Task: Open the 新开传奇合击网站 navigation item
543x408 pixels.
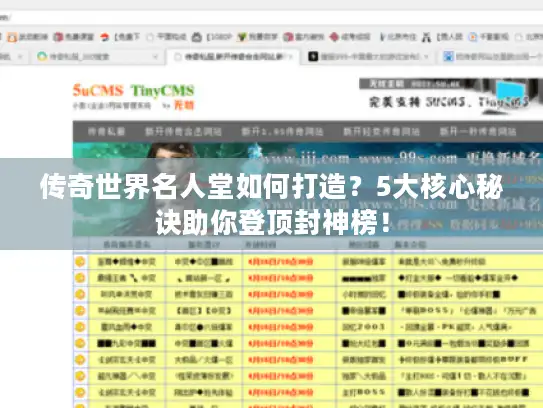Action: [183, 132]
